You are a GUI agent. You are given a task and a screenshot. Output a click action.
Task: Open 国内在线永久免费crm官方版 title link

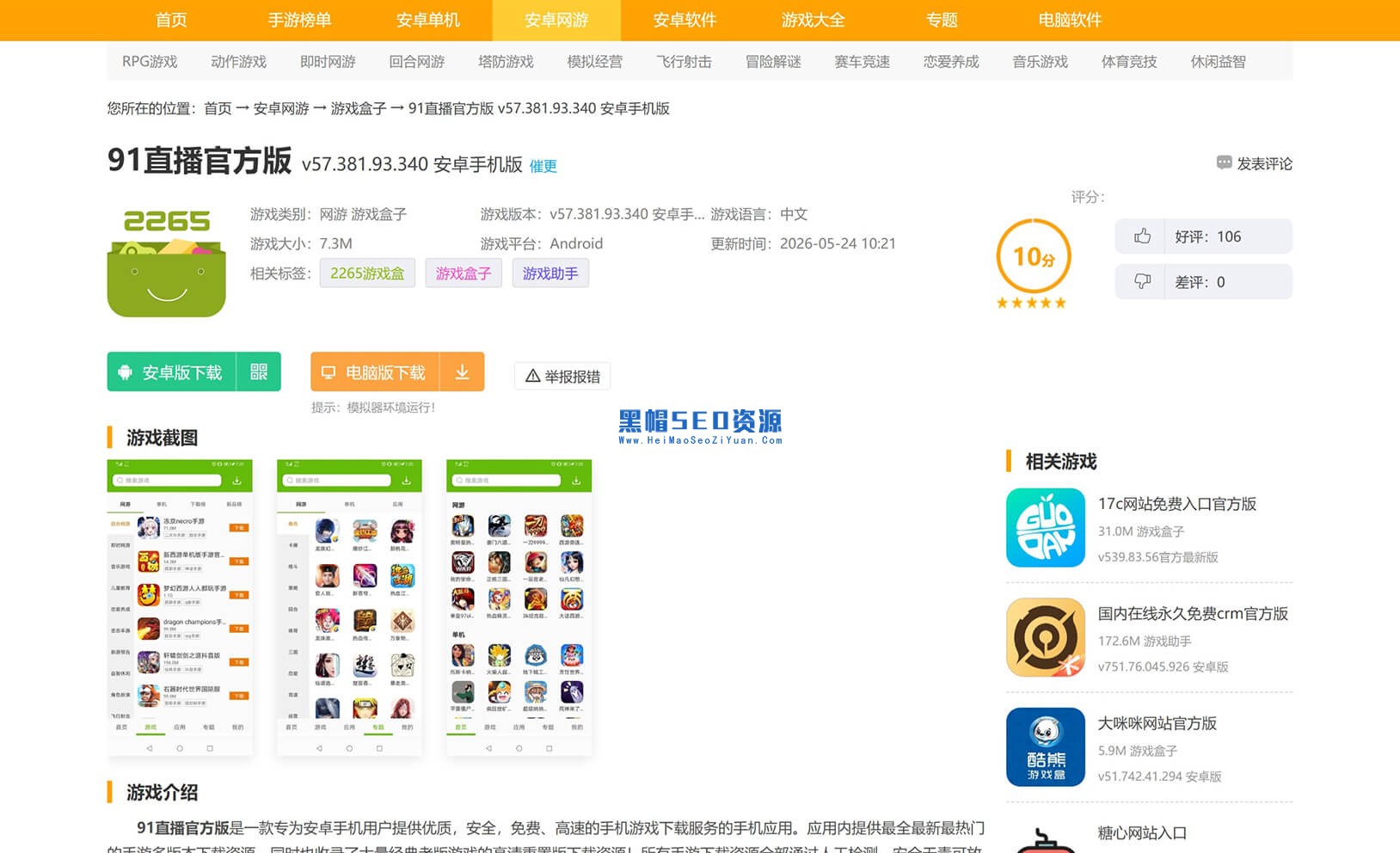tap(1193, 613)
